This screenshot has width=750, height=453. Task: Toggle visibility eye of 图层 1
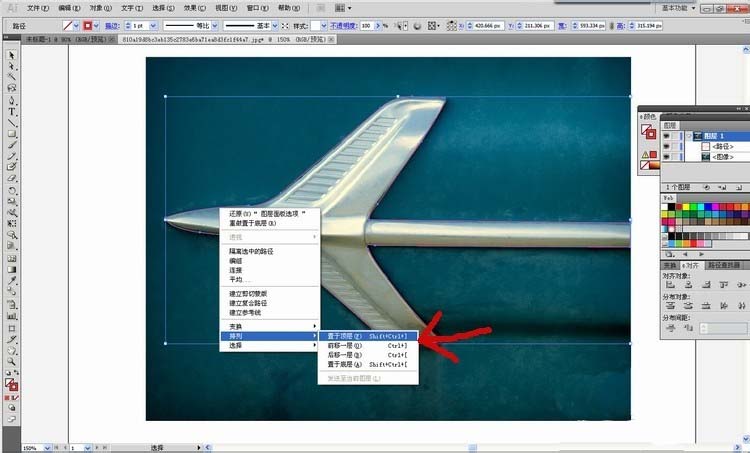(x=666, y=136)
